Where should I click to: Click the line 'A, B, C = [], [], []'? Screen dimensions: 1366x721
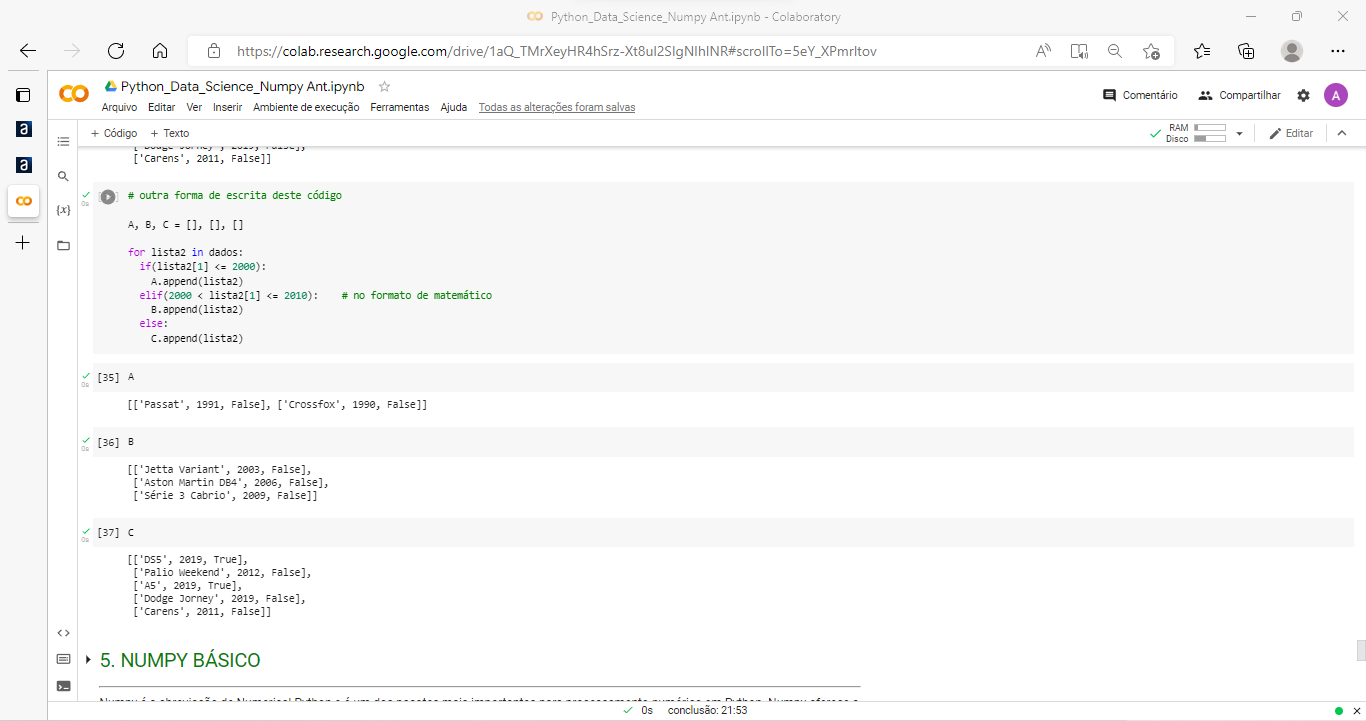(186, 225)
